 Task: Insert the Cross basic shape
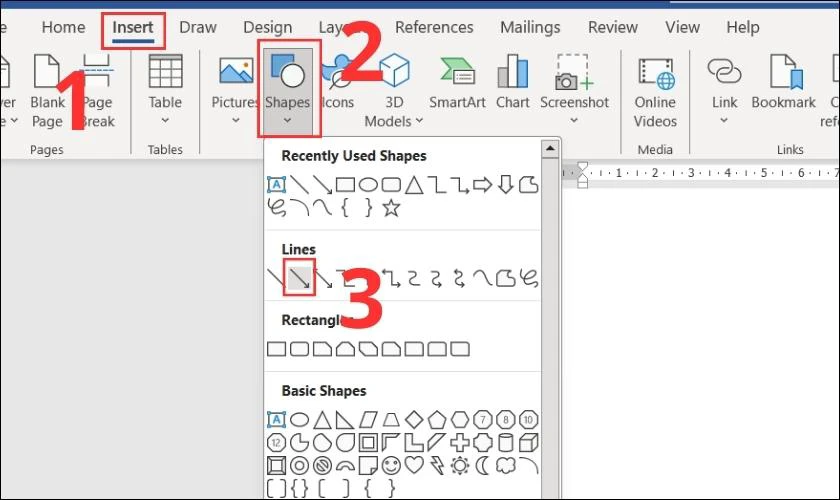(x=460, y=443)
